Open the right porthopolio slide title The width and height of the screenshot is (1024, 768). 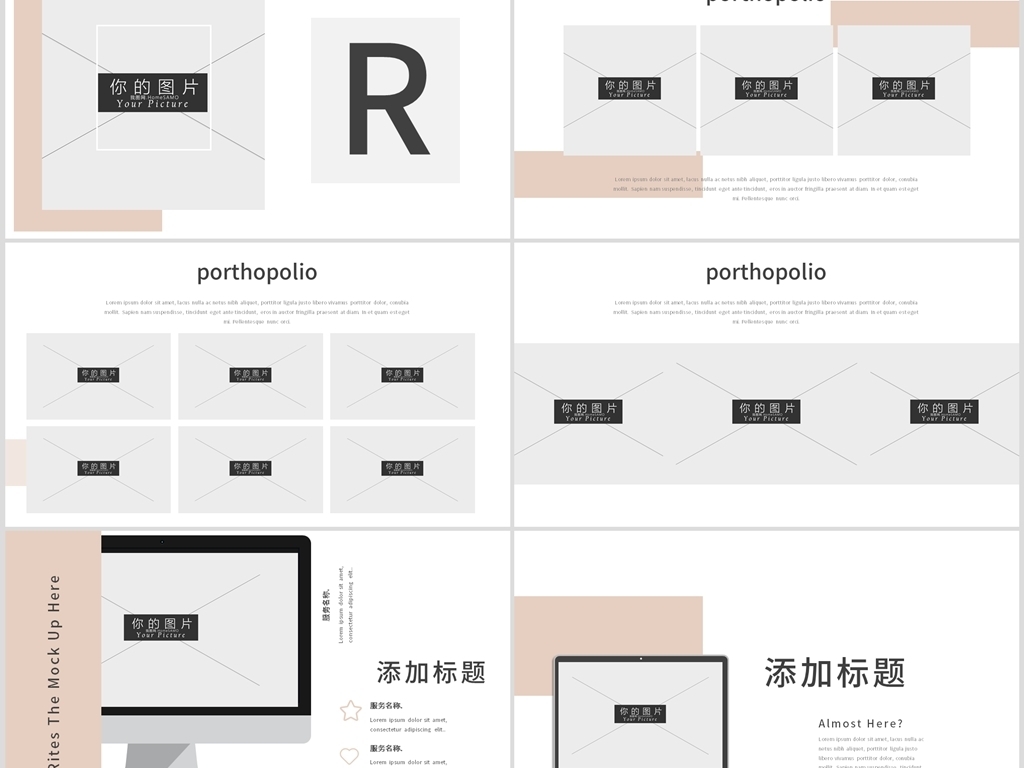[x=767, y=271]
